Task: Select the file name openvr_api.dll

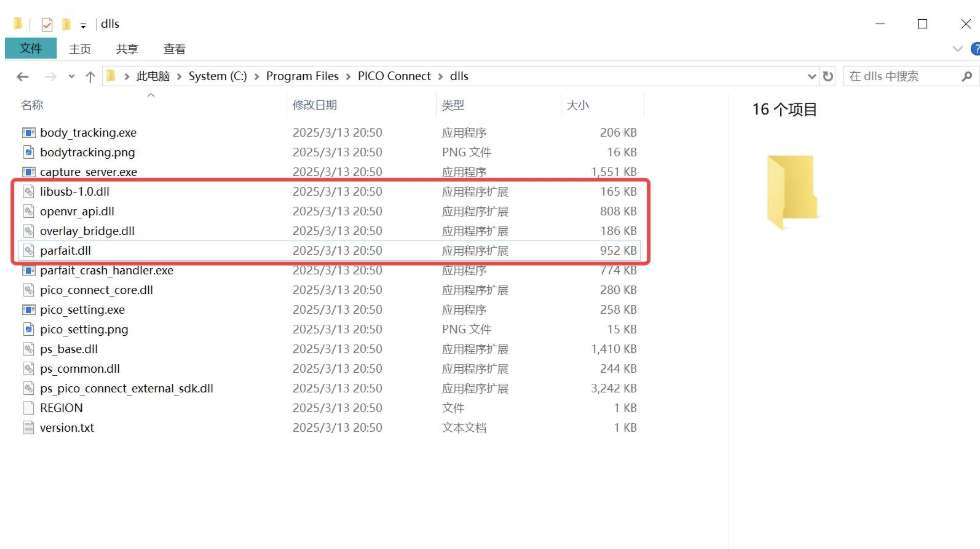Action: click(77, 211)
